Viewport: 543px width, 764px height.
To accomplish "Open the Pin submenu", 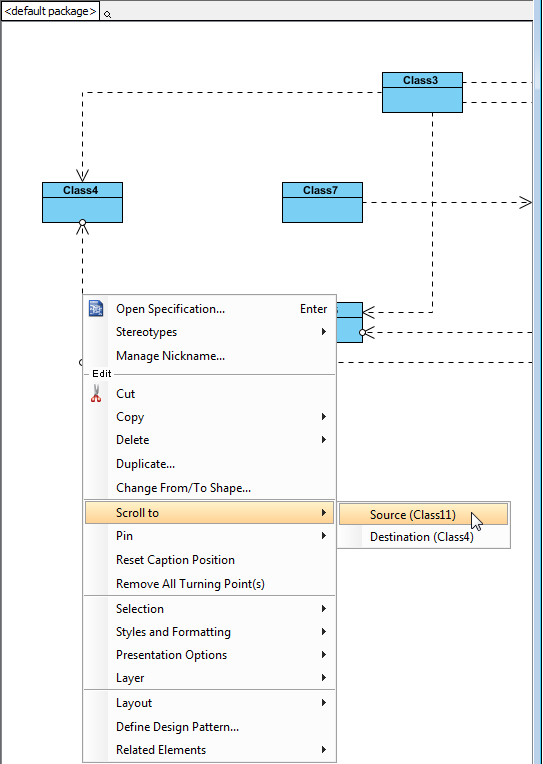I will 210,536.
